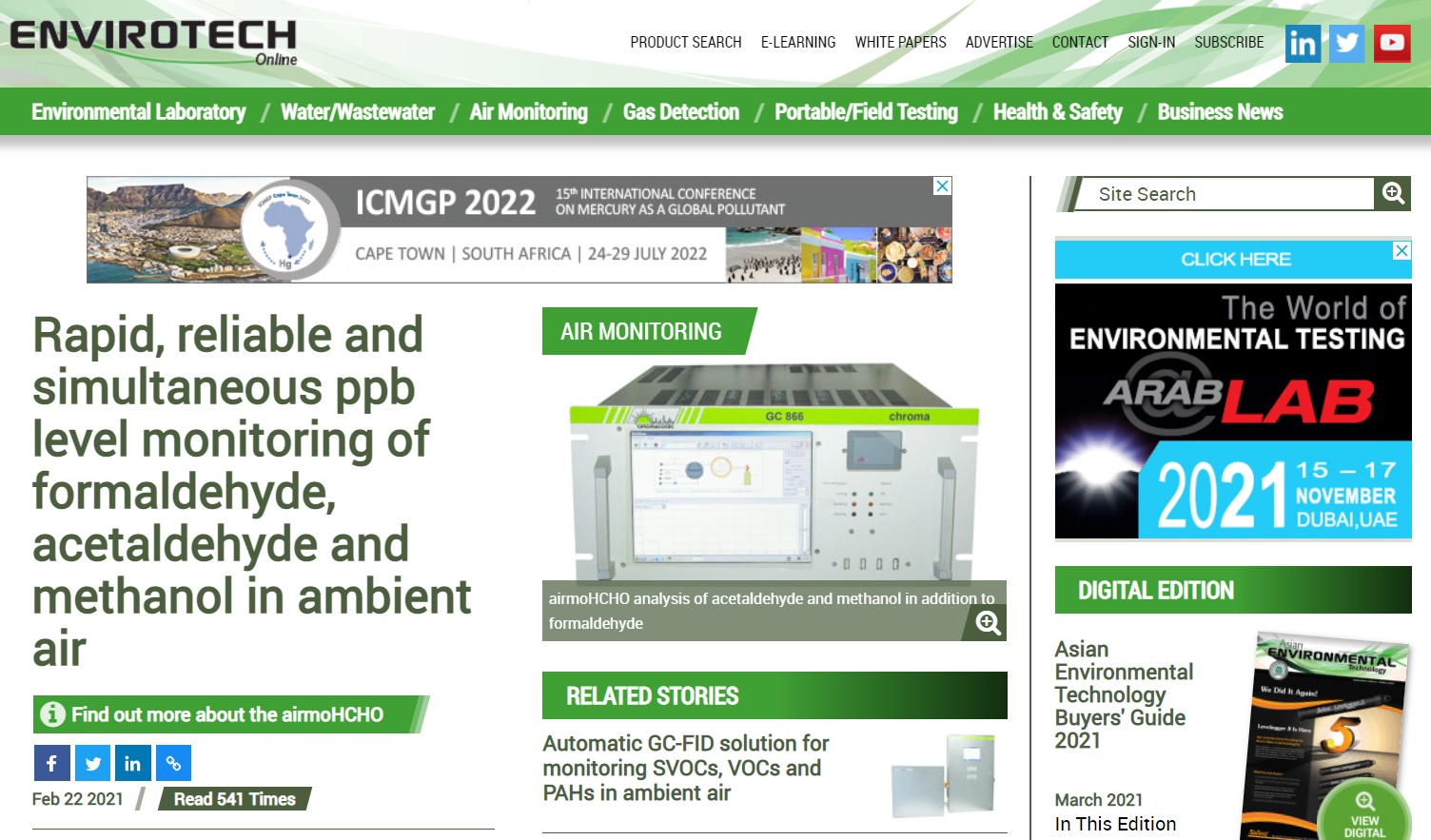This screenshot has width=1431, height=840.
Task: Open the Envirotech LinkedIn page icon
Action: [1303, 43]
